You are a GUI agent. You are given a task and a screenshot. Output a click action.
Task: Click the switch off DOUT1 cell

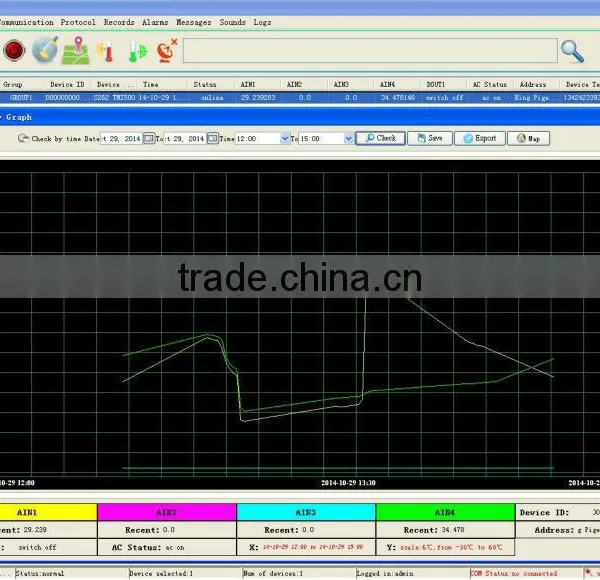pyautogui.click(x=444, y=98)
